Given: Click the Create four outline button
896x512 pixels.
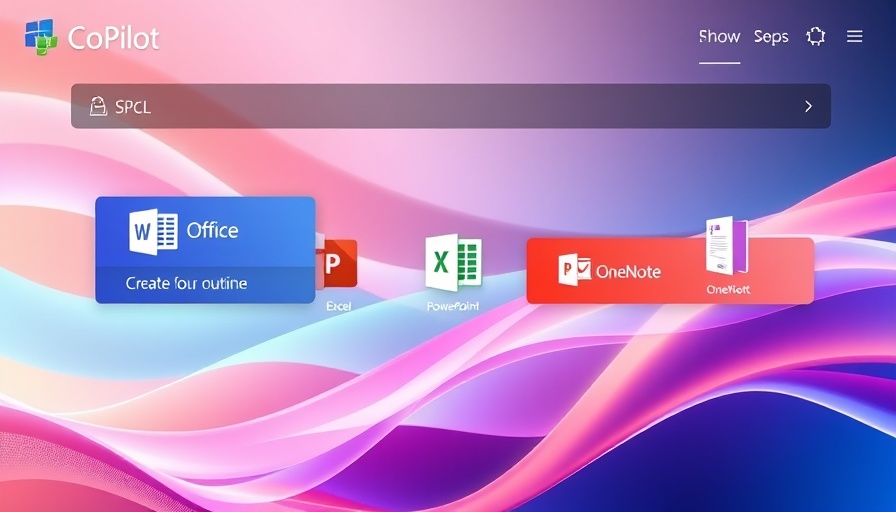Looking at the screenshot, I should pos(205,284).
